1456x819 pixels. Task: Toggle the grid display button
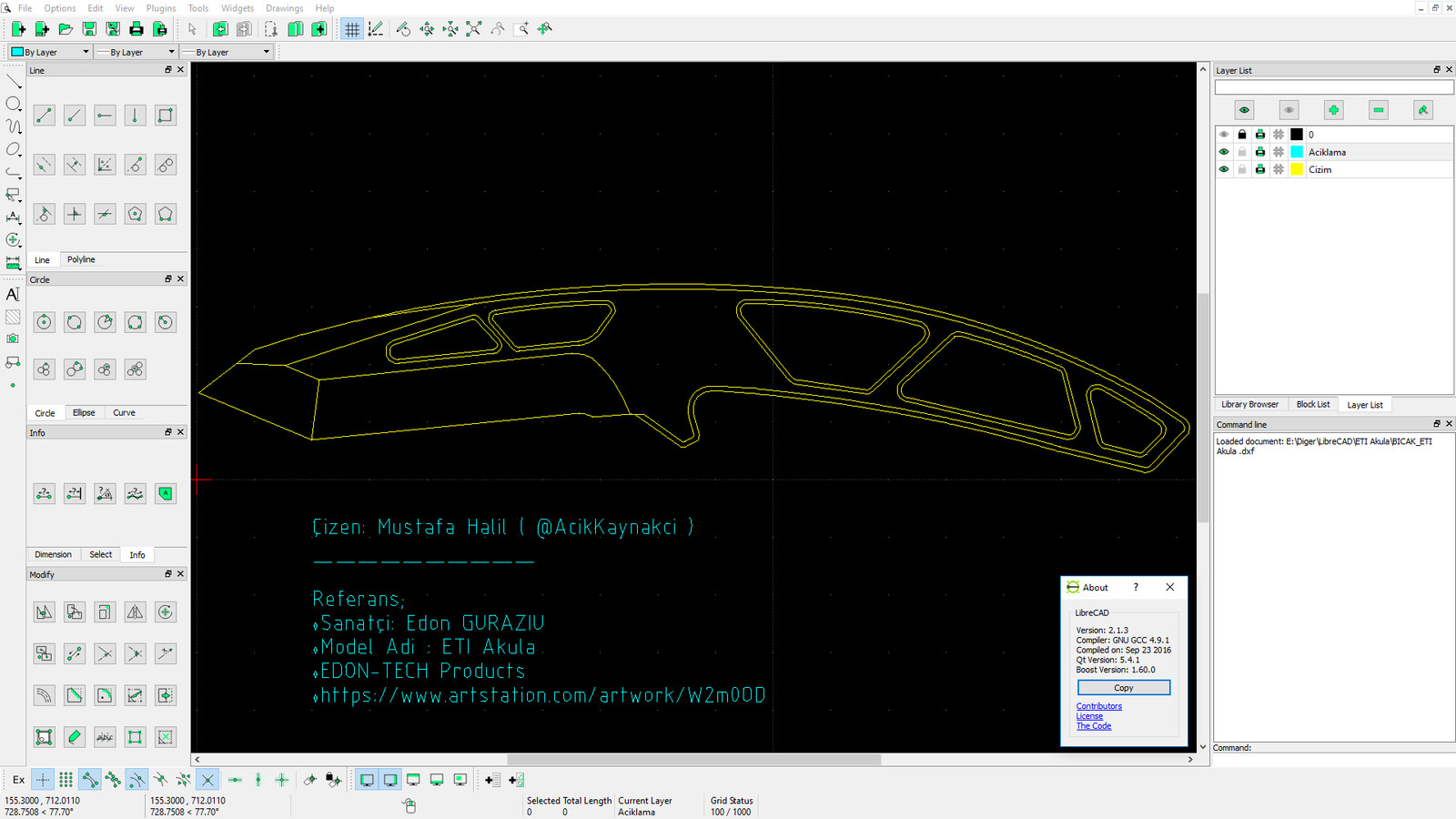click(x=351, y=29)
